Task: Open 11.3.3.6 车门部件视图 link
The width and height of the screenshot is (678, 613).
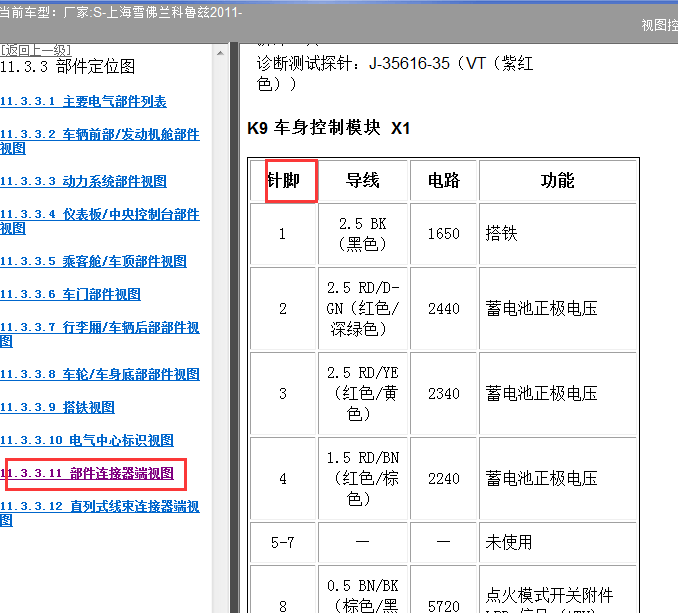Action: click(70, 294)
